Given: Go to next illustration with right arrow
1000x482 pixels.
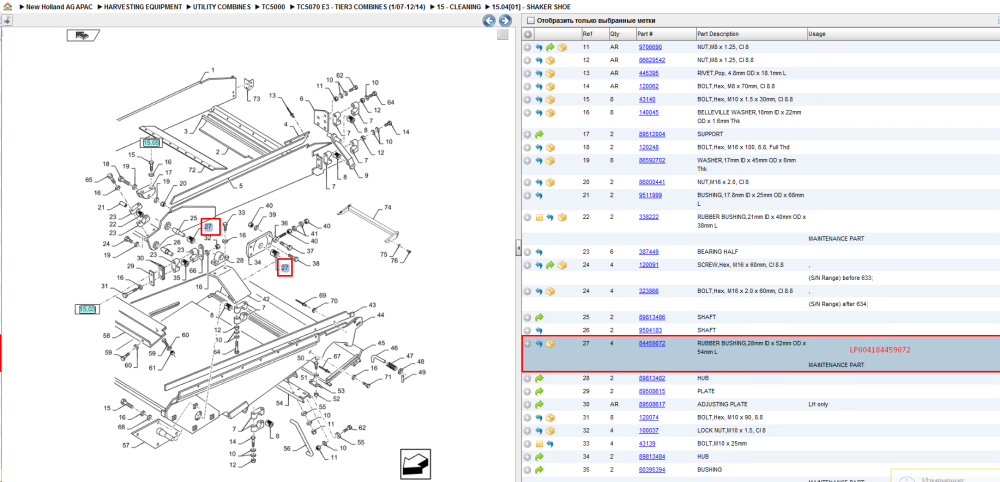Looking at the screenshot, I should pos(504,21).
